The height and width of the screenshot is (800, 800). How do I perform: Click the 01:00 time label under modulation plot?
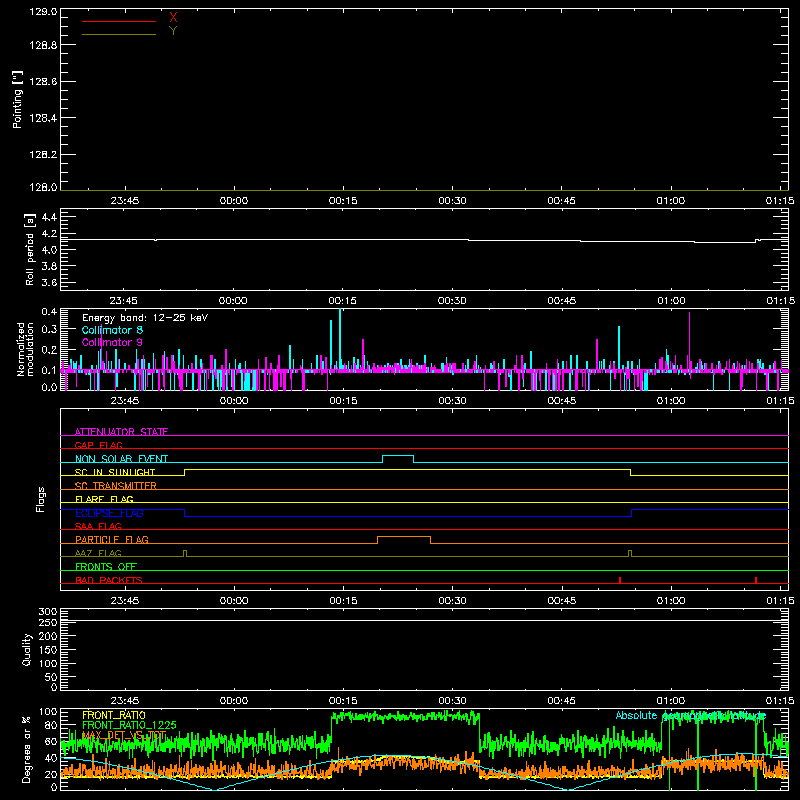pos(670,401)
